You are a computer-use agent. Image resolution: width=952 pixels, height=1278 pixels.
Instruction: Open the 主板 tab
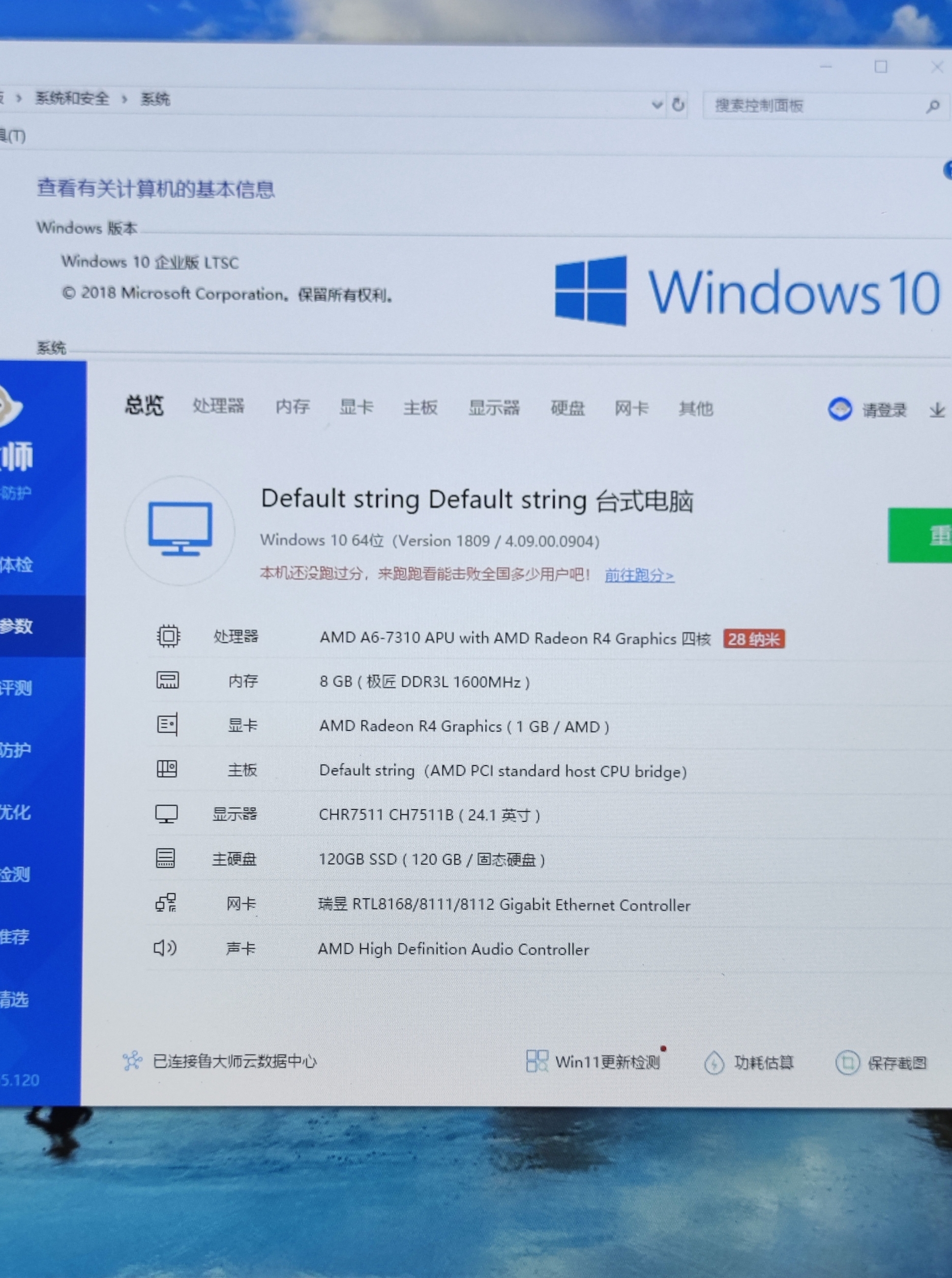(420, 408)
